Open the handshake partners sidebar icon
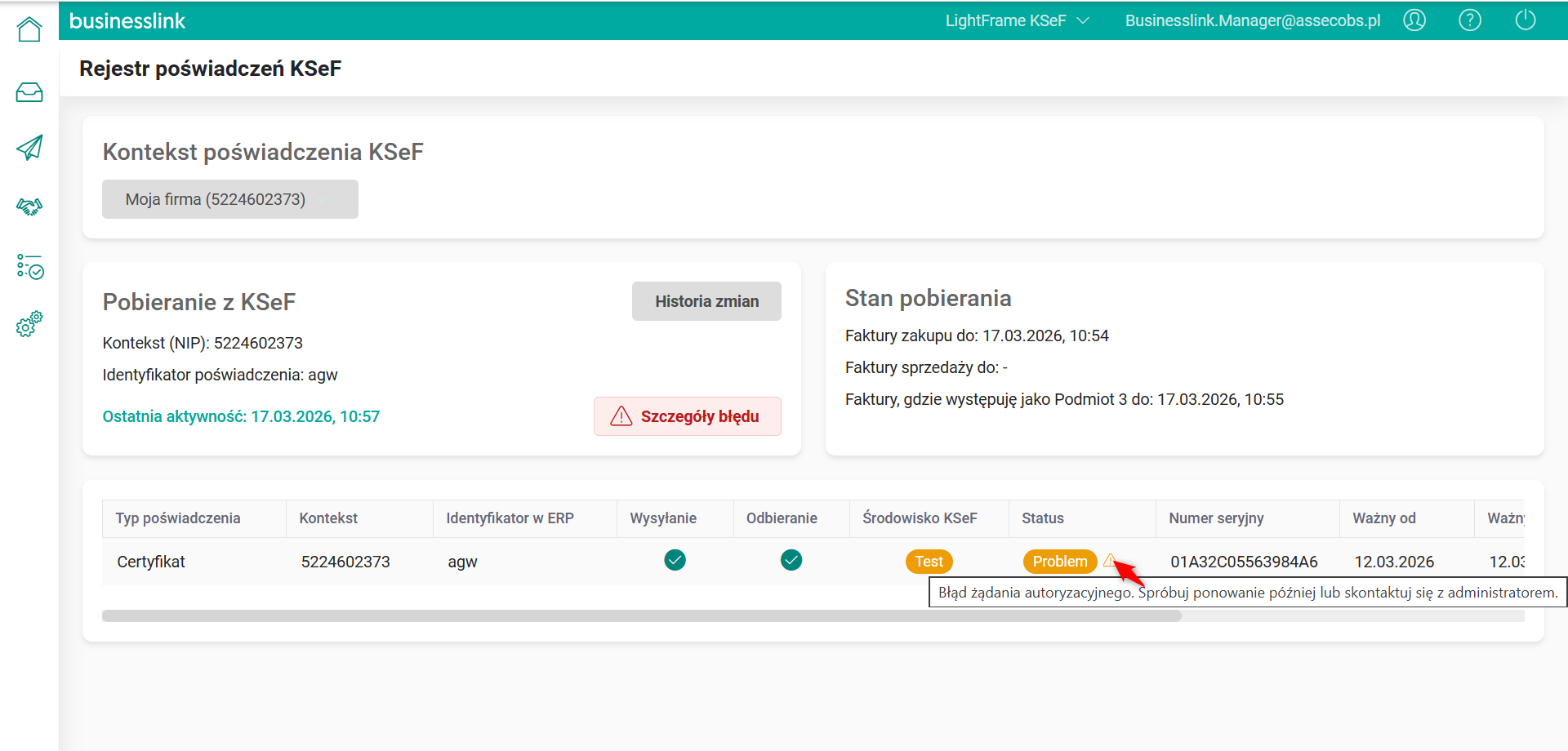This screenshot has width=1568, height=751. tap(29, 207)
